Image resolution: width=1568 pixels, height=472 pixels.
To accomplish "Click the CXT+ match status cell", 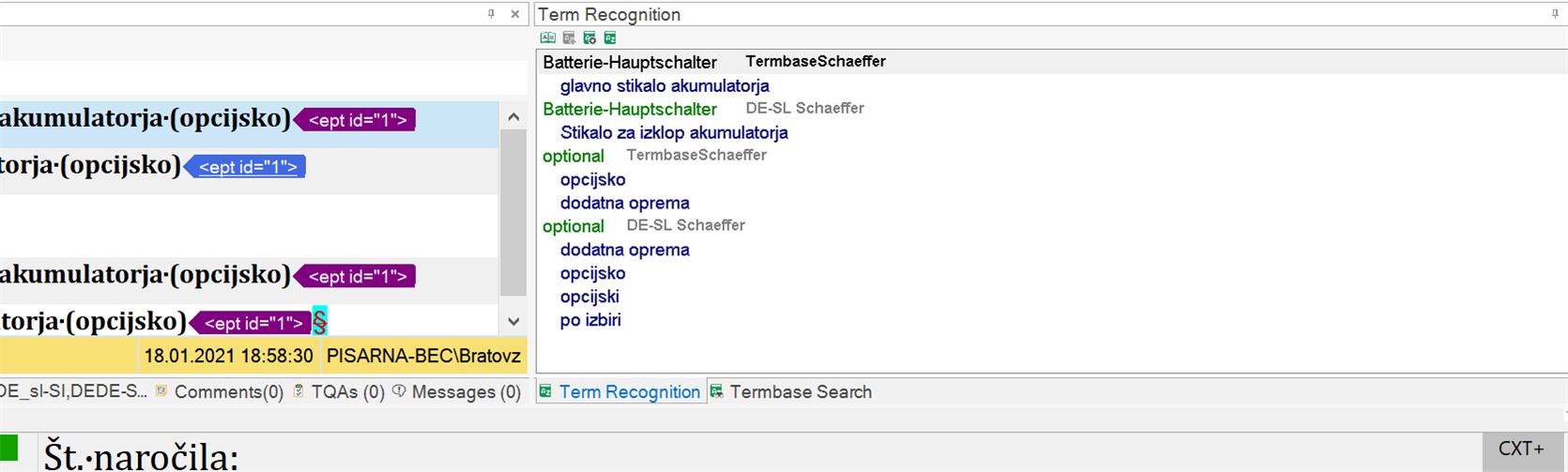I will 1521,450.
